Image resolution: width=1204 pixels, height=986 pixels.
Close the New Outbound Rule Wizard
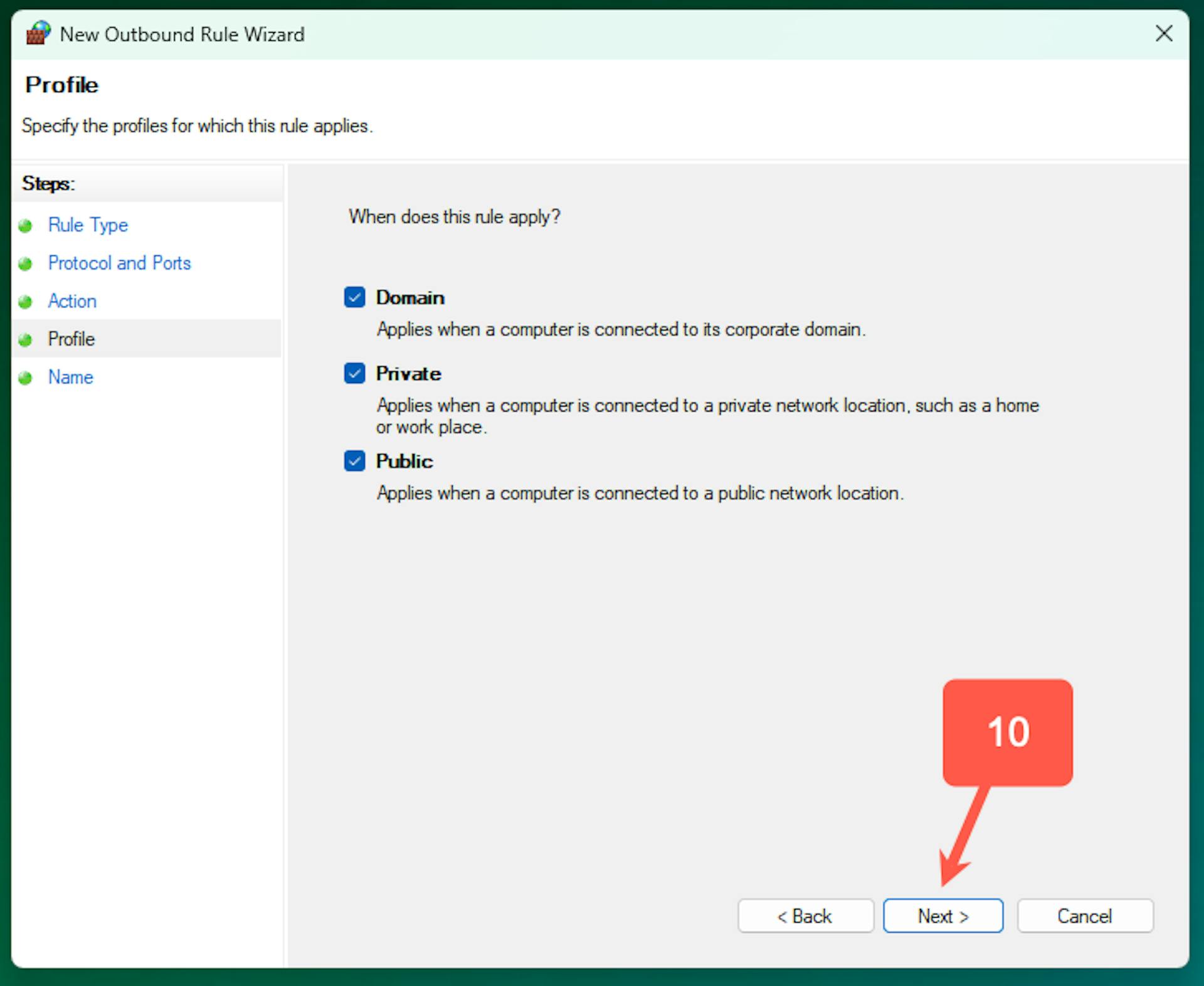[1164, 33]
